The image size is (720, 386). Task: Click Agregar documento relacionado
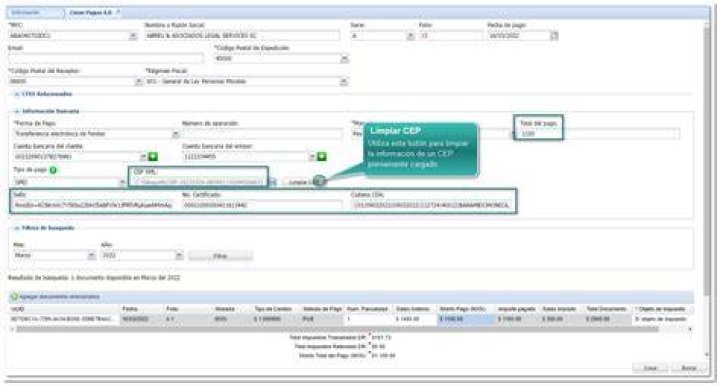coord(56,297)
